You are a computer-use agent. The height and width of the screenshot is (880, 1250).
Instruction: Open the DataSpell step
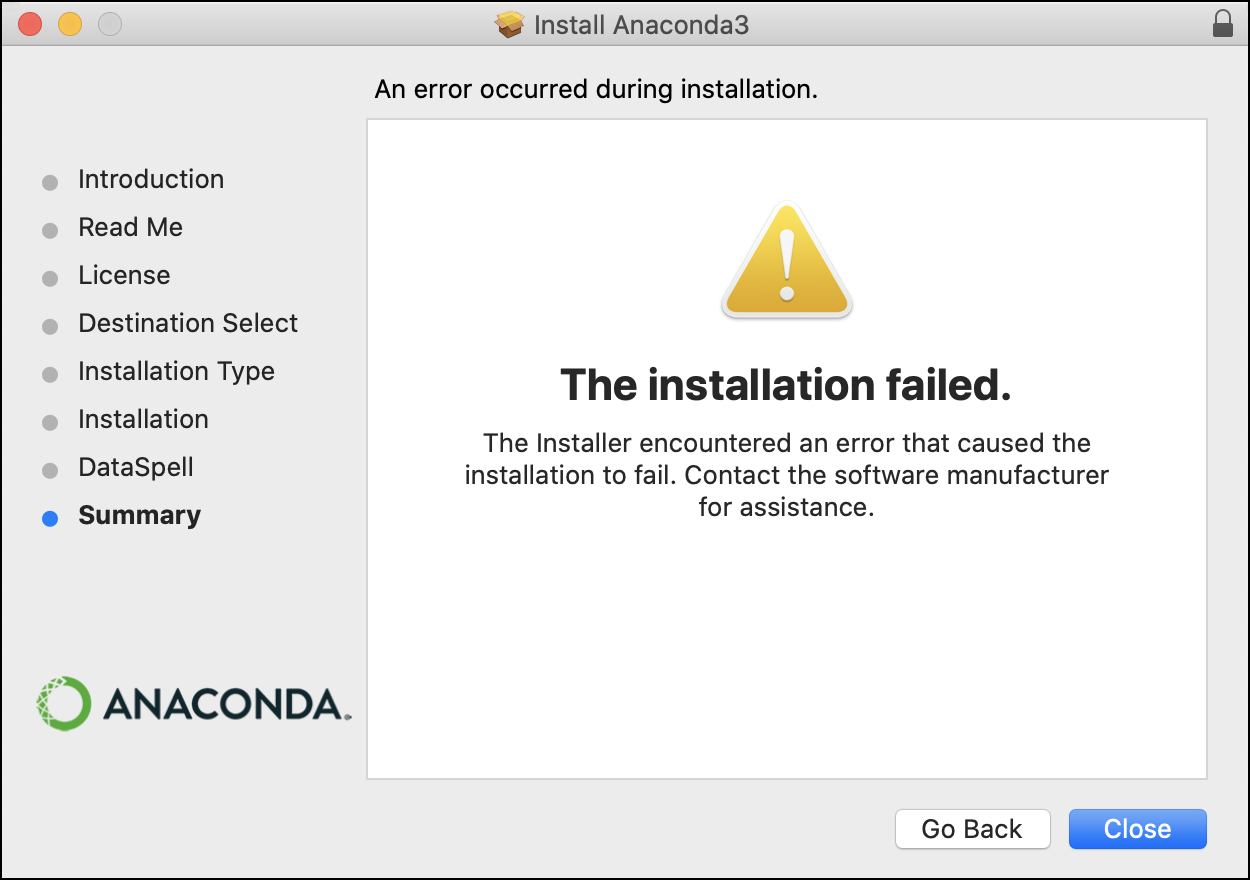(x=136, y=467)
